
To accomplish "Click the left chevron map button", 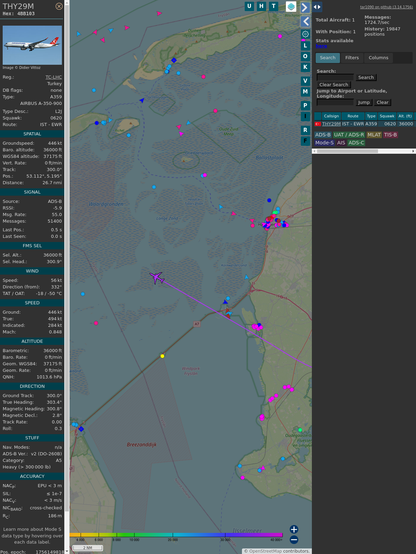I will (x=305, y=22).
